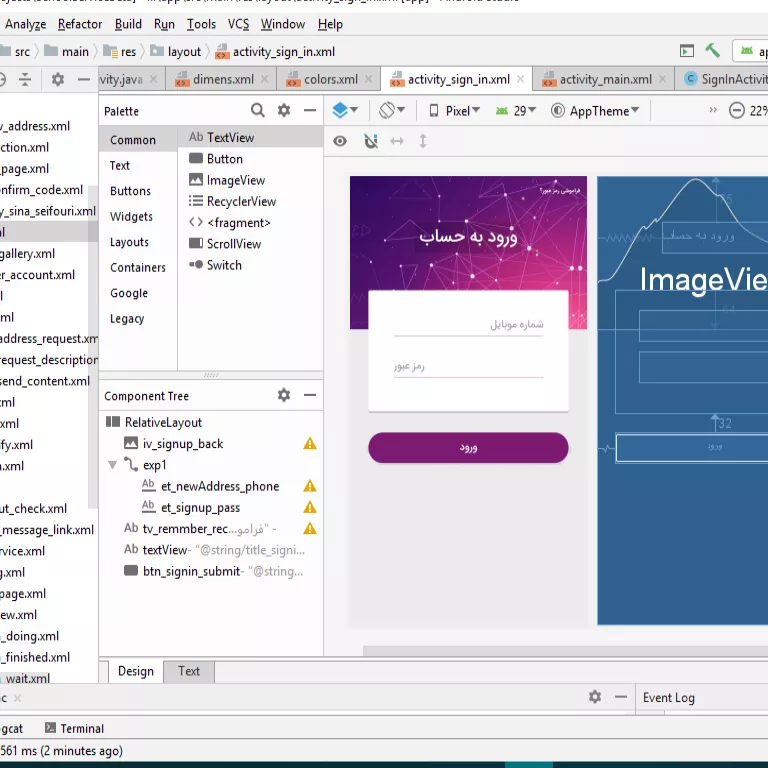Open the app run configuration dropdown

[x=751, y=51]
